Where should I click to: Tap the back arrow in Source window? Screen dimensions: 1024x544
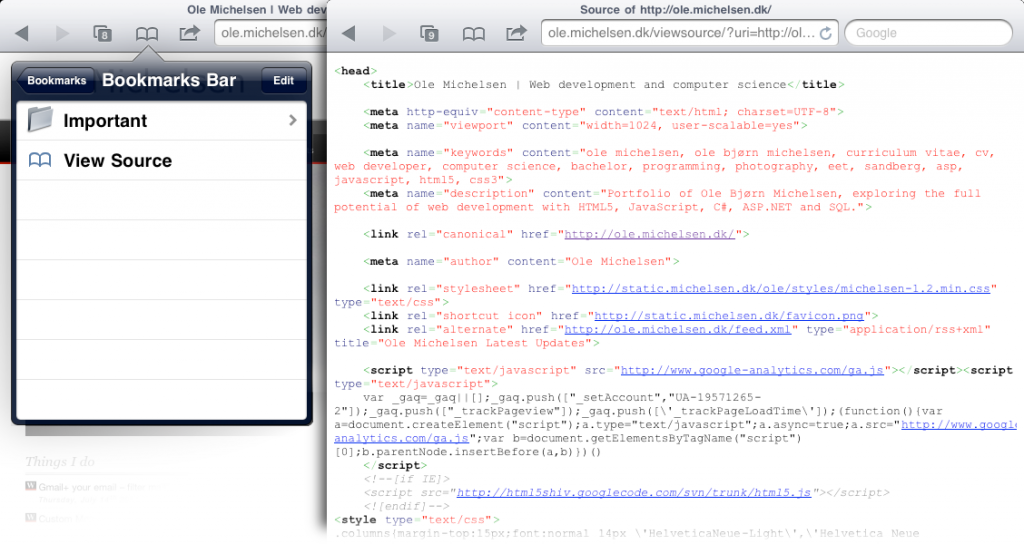click(349, 33)
